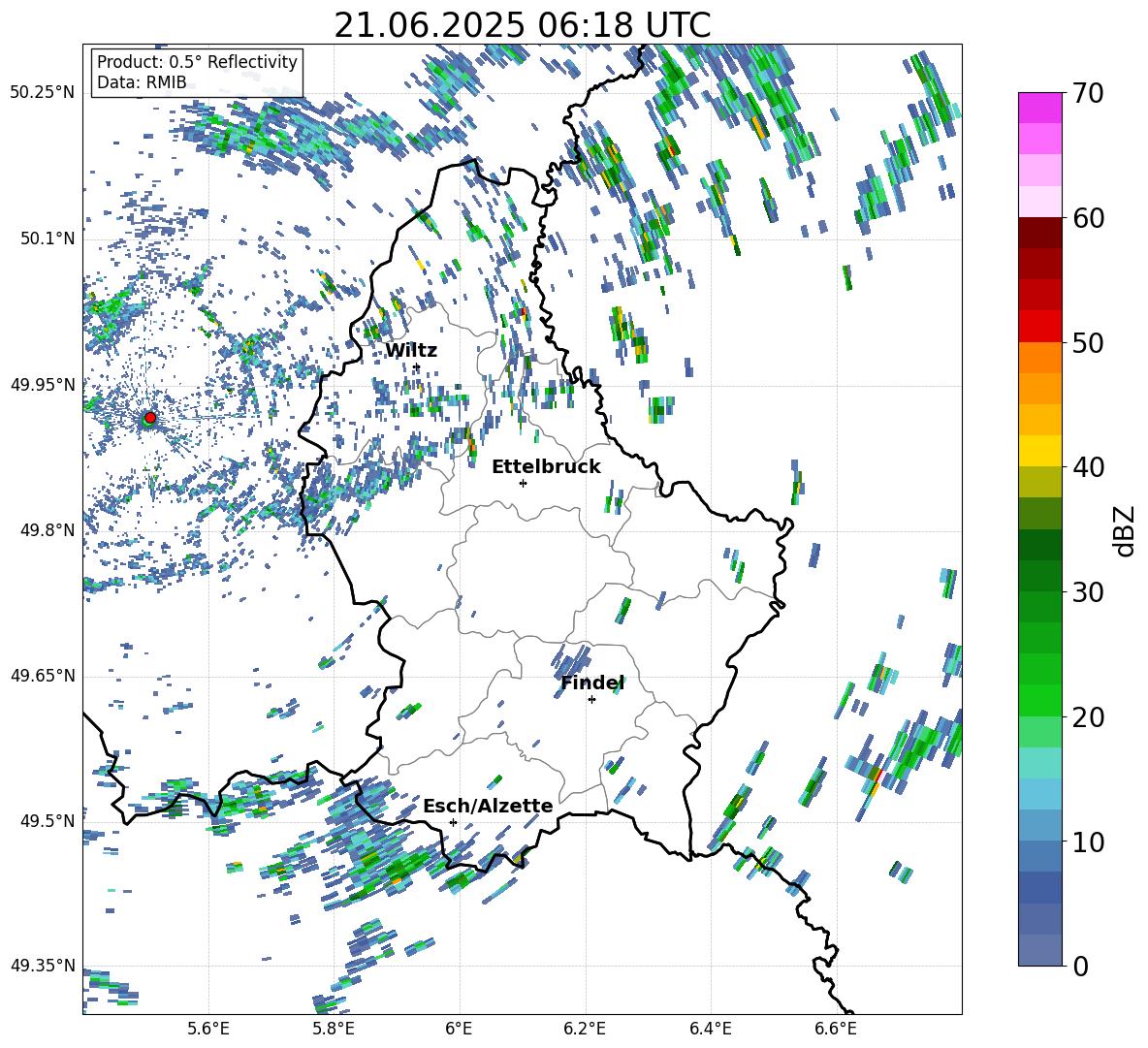
Task: Click the 10 tick label on colorbar
Action: coord(1088,842)
